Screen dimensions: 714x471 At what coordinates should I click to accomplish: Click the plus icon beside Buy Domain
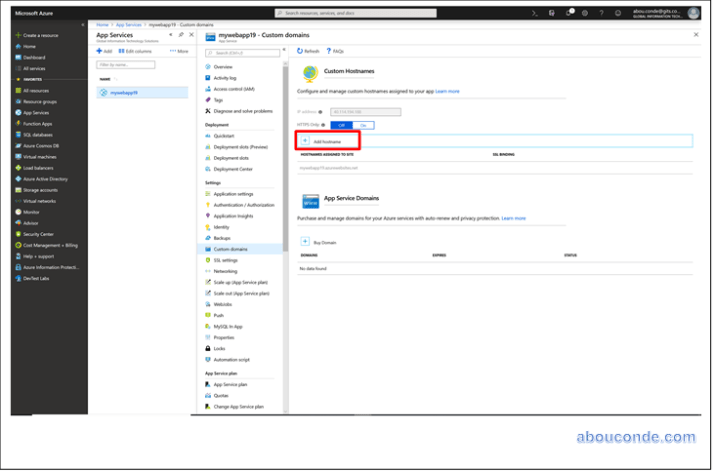305,242
